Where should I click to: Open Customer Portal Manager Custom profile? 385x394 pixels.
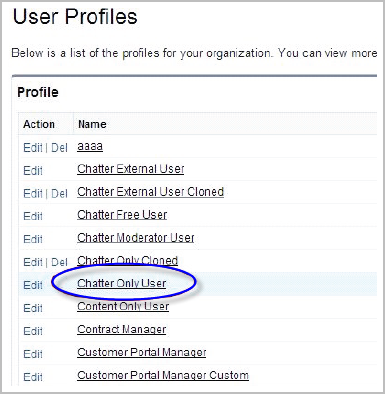(x=163, y=376)
